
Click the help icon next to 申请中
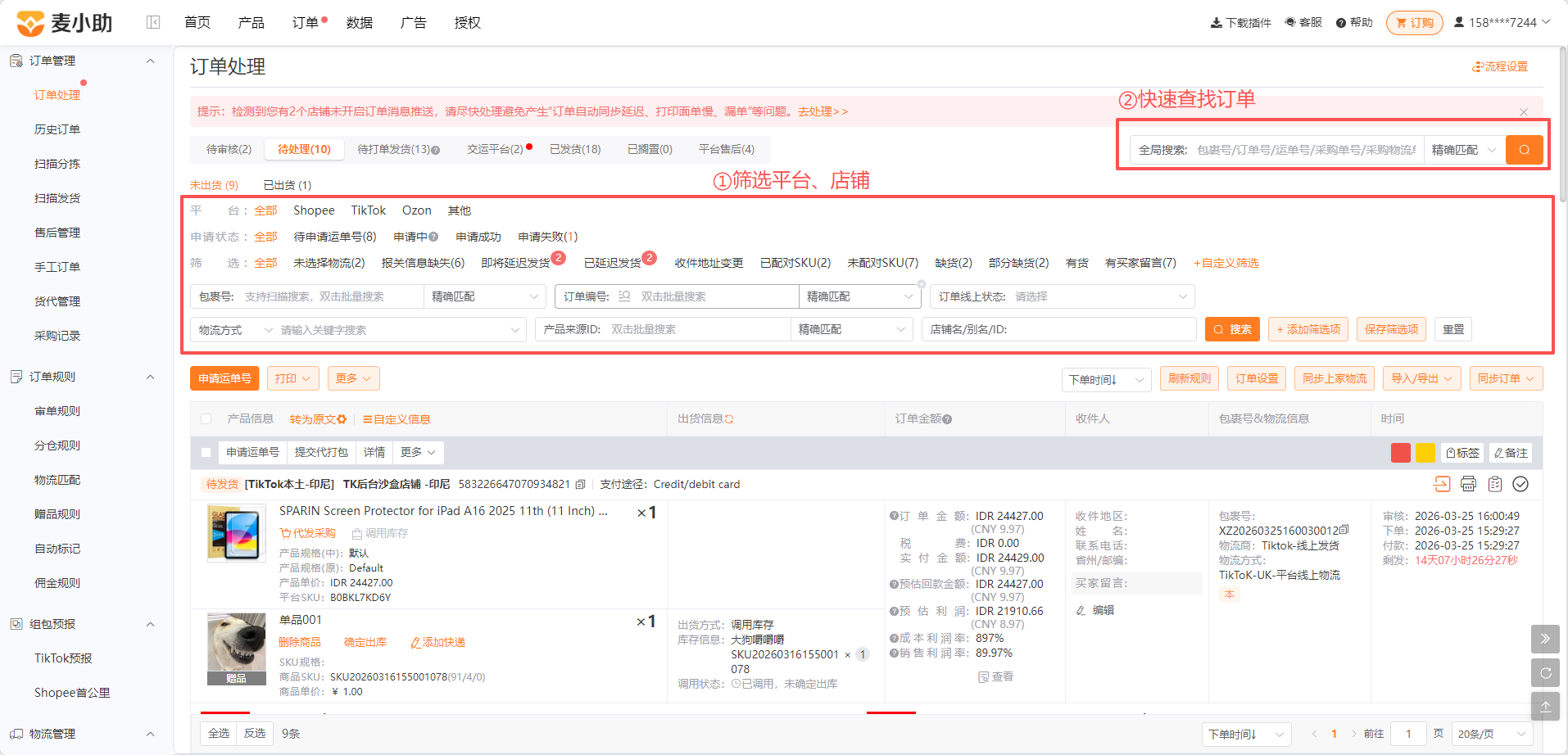point(433,237)
